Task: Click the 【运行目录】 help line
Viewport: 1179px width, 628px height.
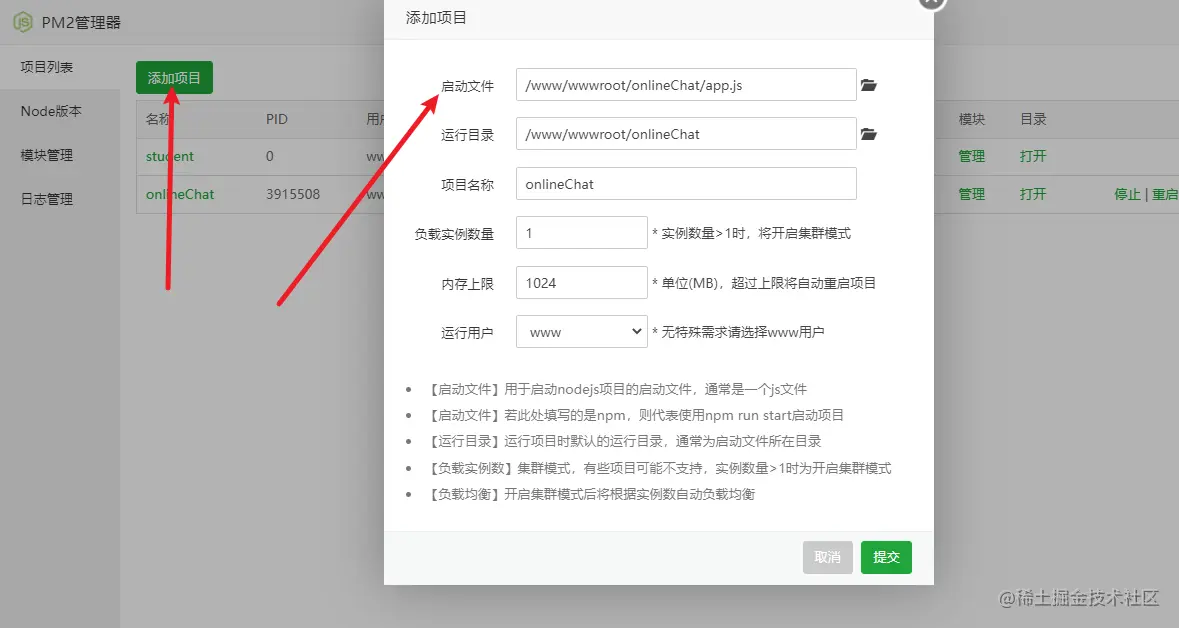Action: tap(625, 441)
